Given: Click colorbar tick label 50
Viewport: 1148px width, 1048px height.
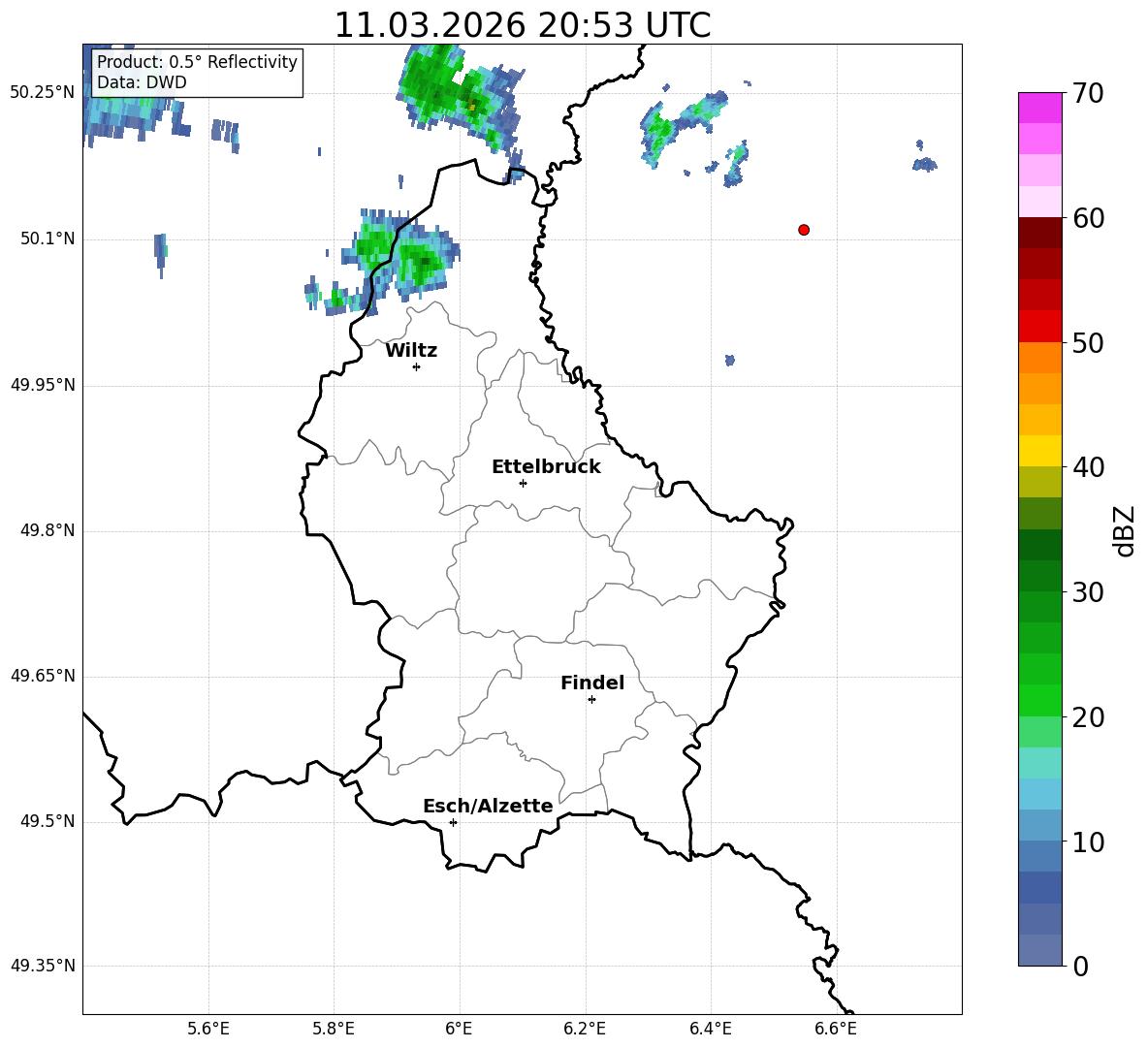Looking at the screenshot, I should click(1088, 343).
